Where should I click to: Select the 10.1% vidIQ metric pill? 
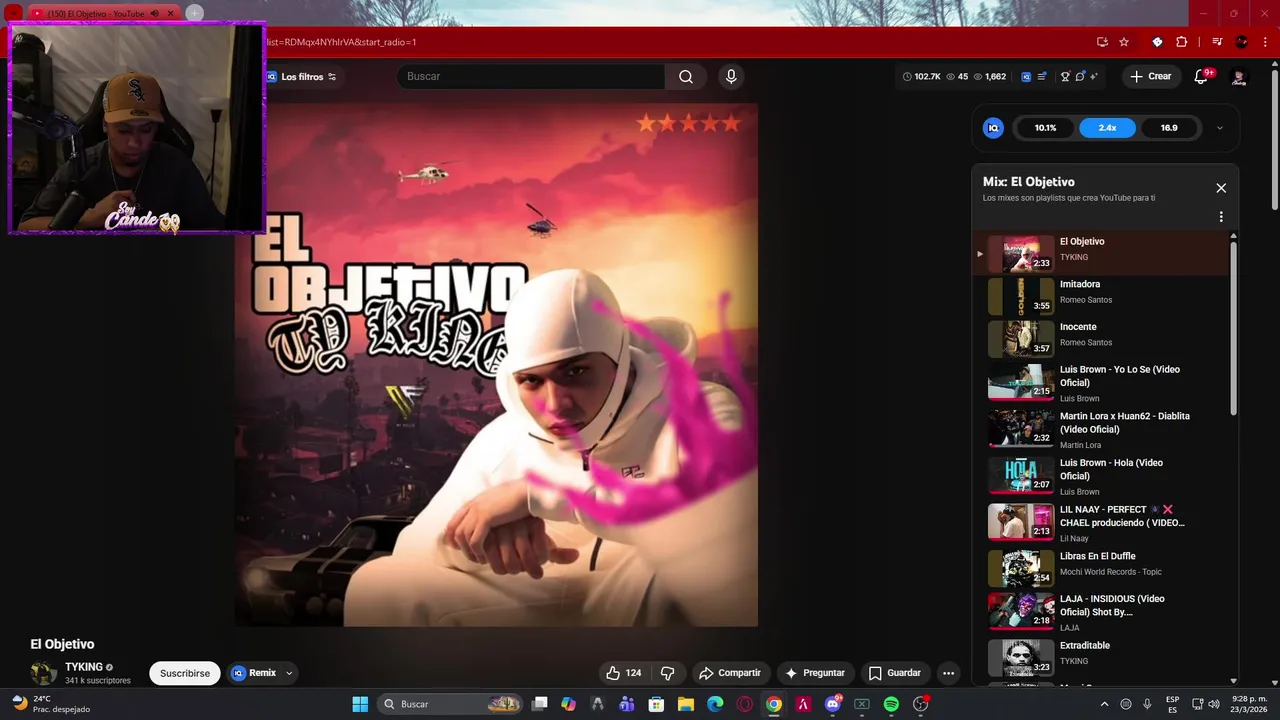(1046, 128)
